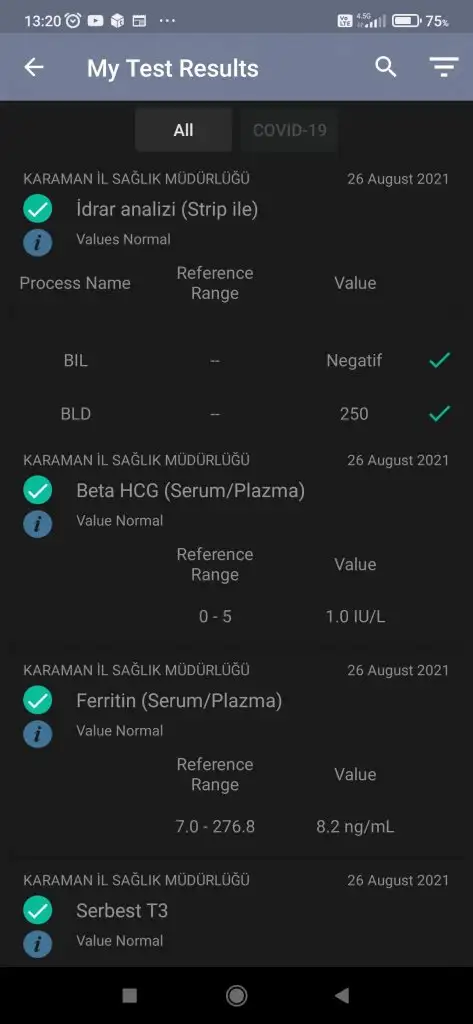Switch to the COVID-19 tab
473x1024 pixels.
(x=289, y=130)
